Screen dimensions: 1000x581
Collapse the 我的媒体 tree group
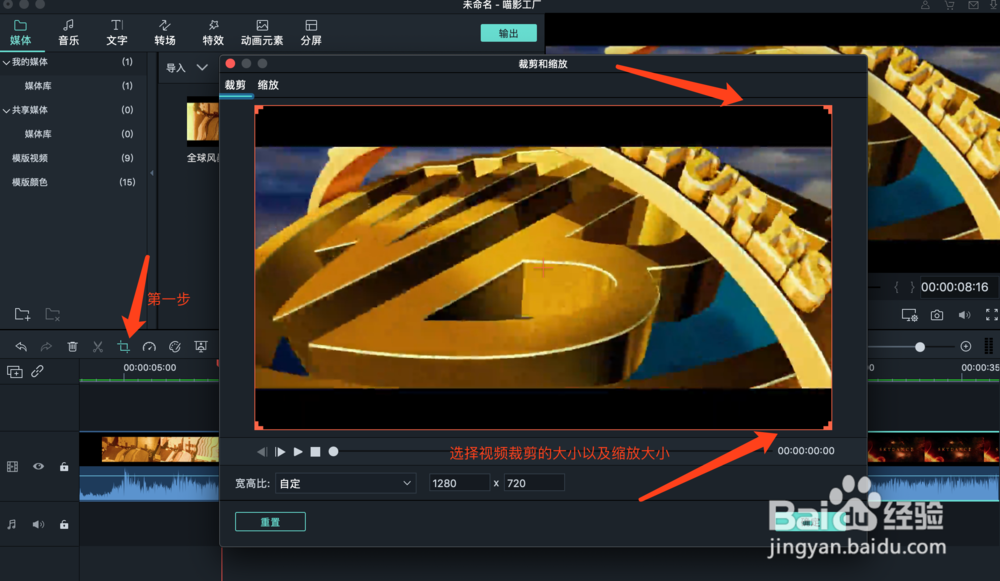[x=6, y=62]
